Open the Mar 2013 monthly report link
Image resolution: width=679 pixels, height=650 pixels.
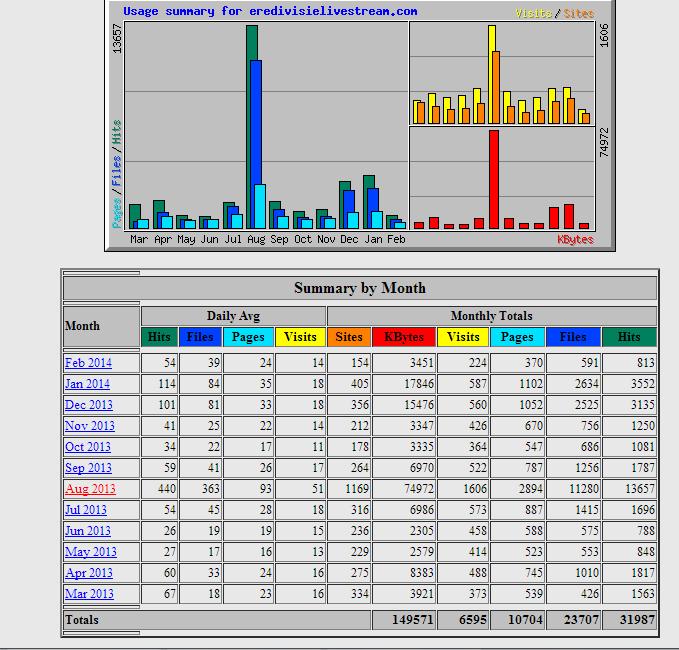pyautogui.click(x=89, y=594)
